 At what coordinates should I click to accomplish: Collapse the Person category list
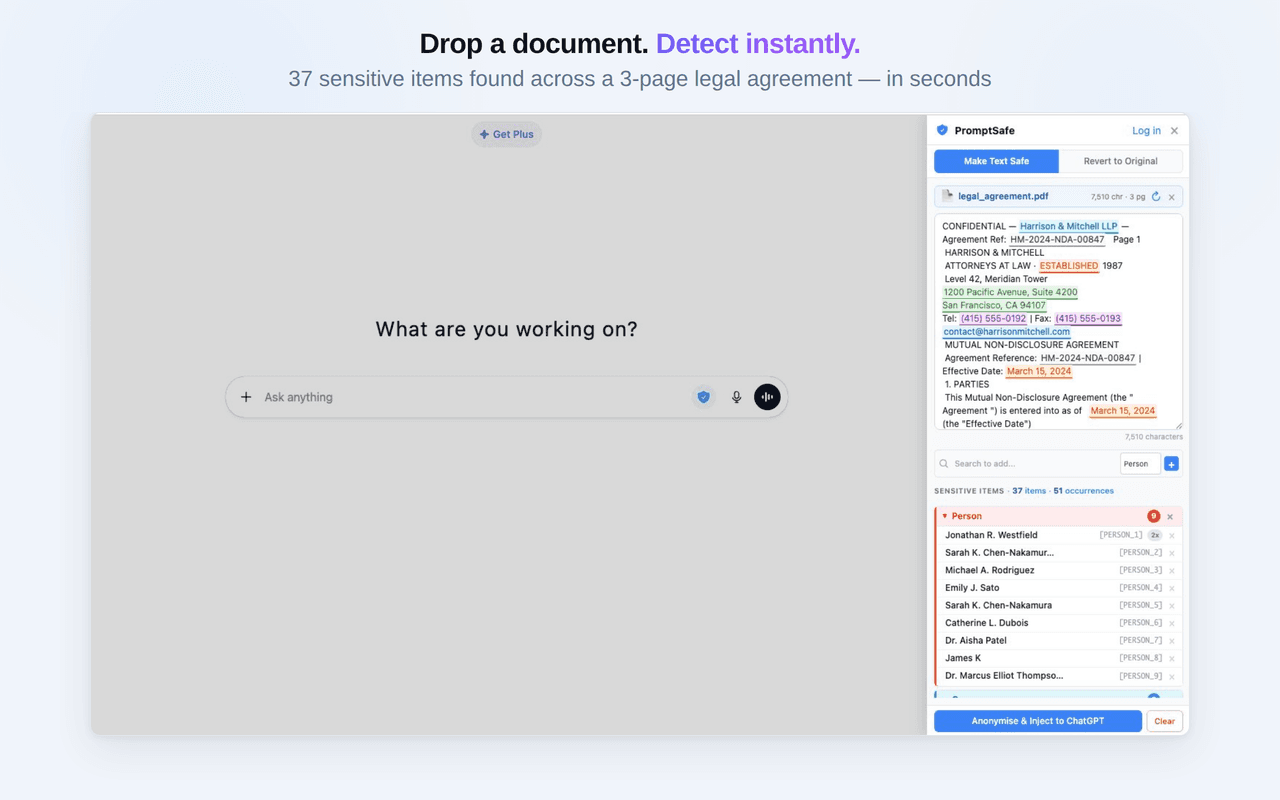tap(944, 516)
